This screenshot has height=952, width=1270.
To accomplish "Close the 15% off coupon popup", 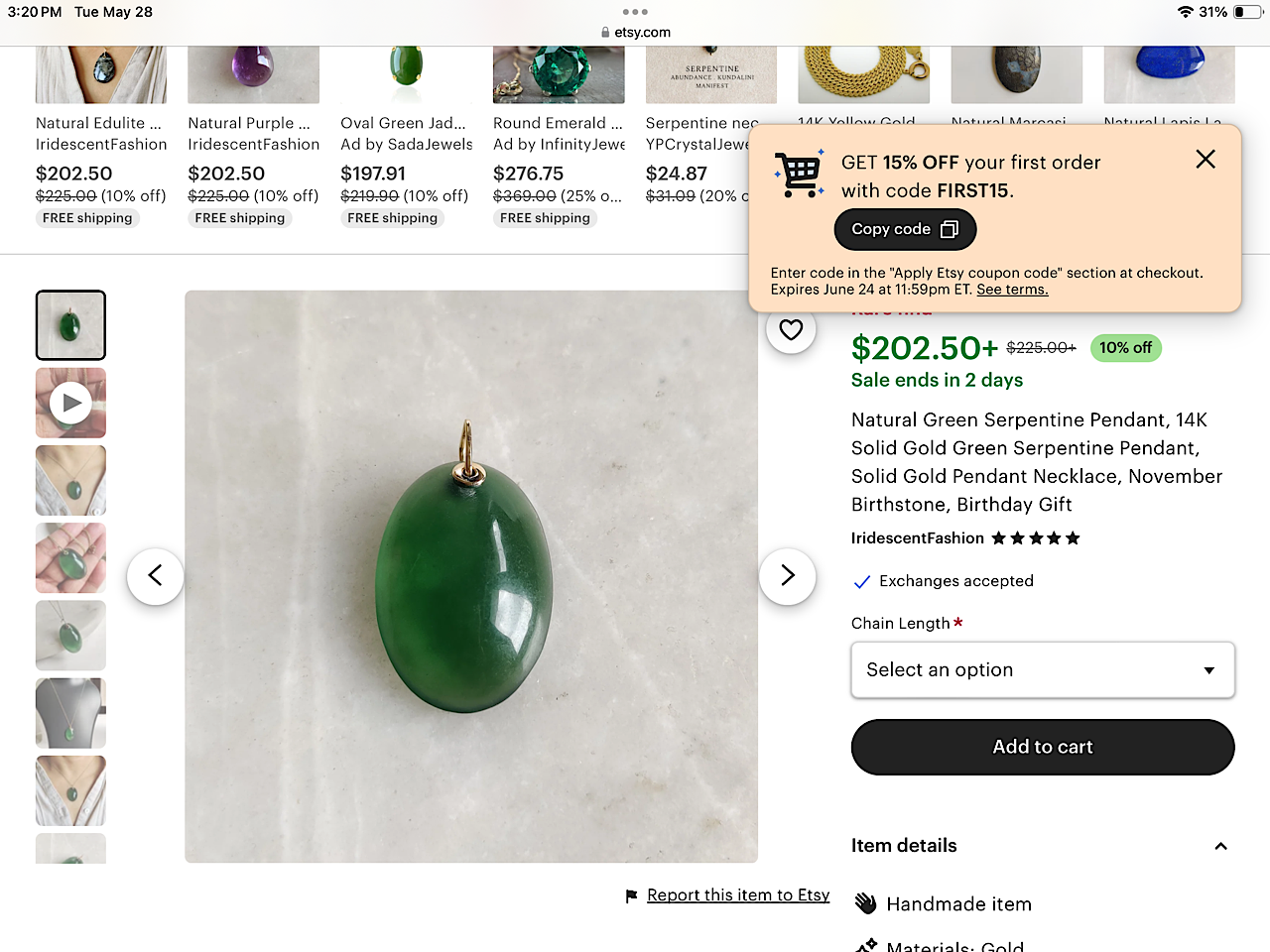I will click(1206, 160).
